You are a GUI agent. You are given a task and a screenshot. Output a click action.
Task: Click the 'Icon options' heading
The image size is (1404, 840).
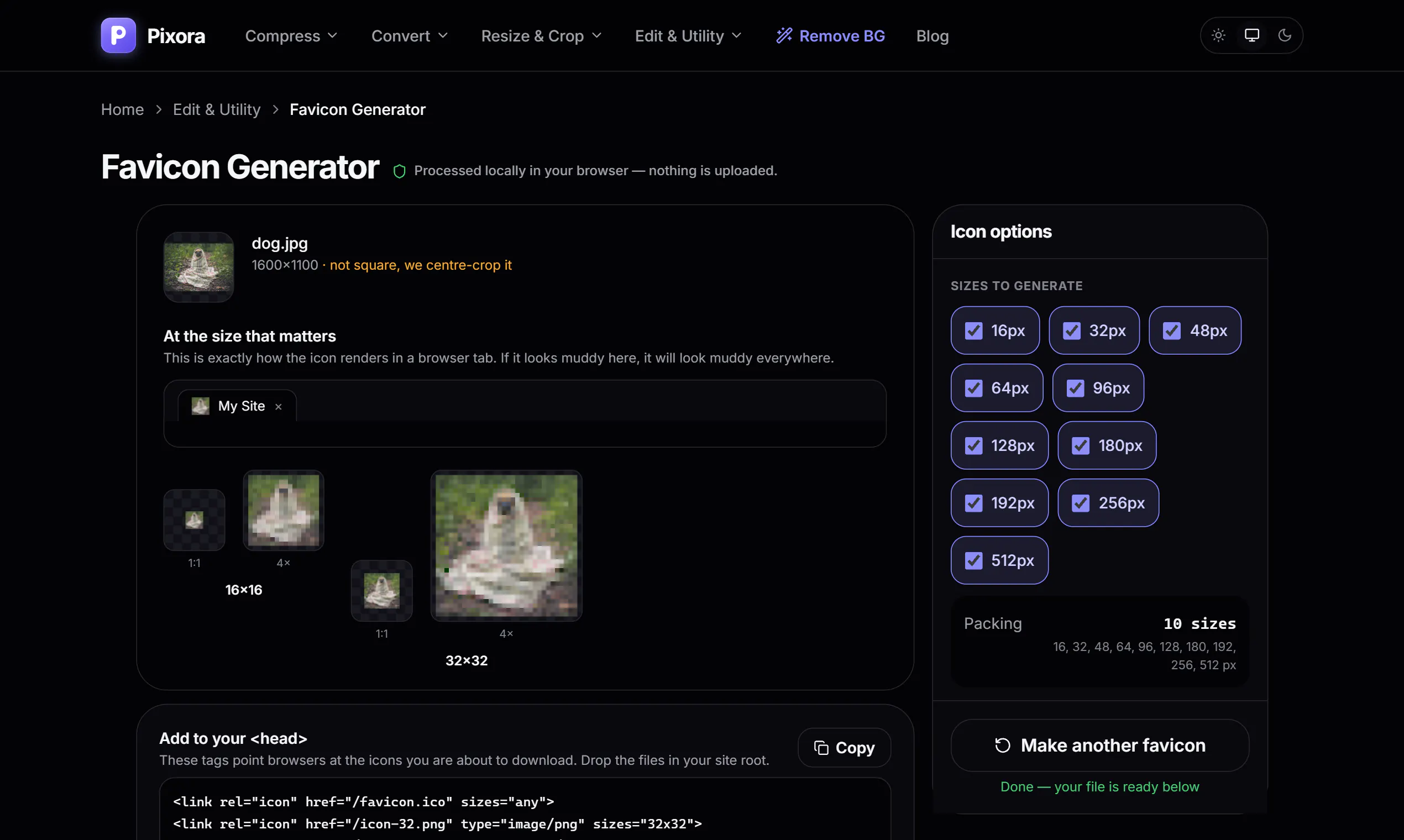pyautogui.click(x=1001, y=232)
